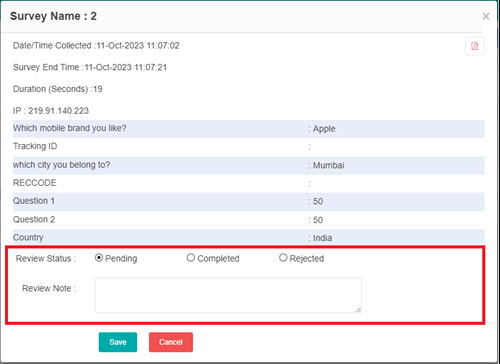Select the Rejected review status
This screenshot has width=500, height=364.
point(283,258)
